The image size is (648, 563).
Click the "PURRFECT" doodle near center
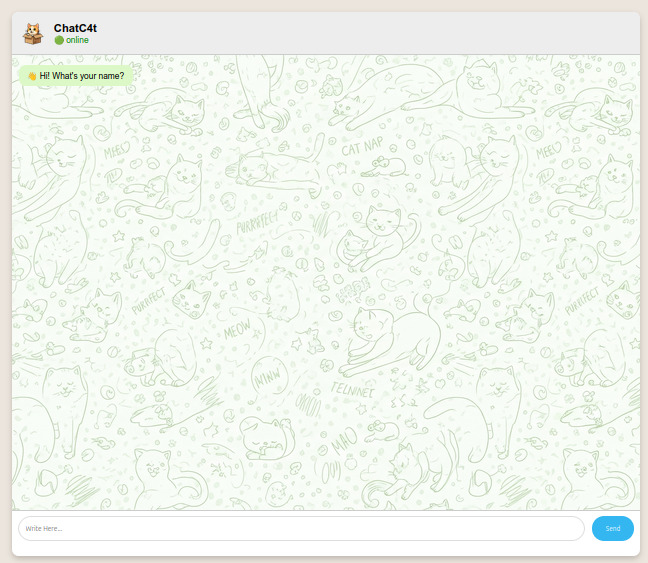257,220
